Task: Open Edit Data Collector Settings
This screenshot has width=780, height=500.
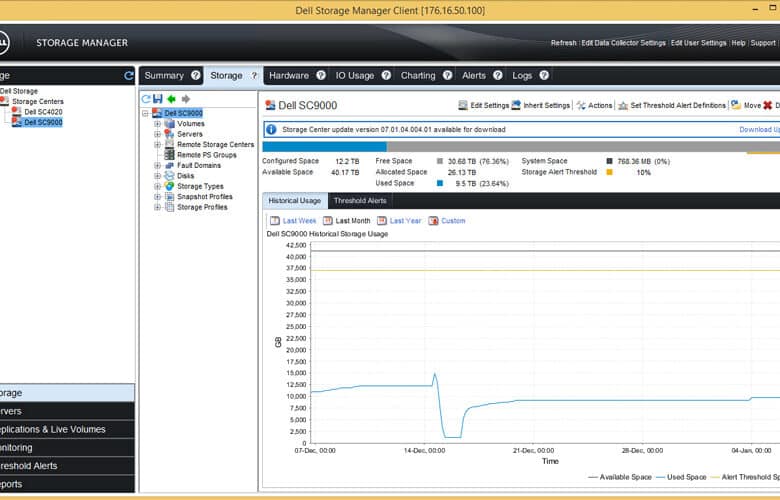Action: point(623,43)
